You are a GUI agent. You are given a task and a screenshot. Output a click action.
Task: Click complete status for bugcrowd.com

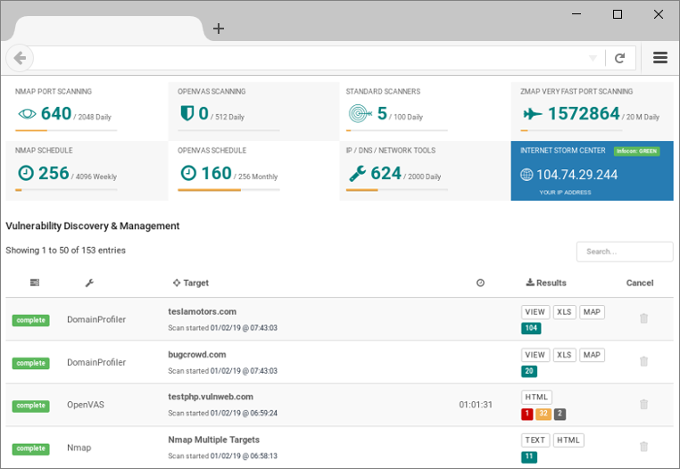31,363
